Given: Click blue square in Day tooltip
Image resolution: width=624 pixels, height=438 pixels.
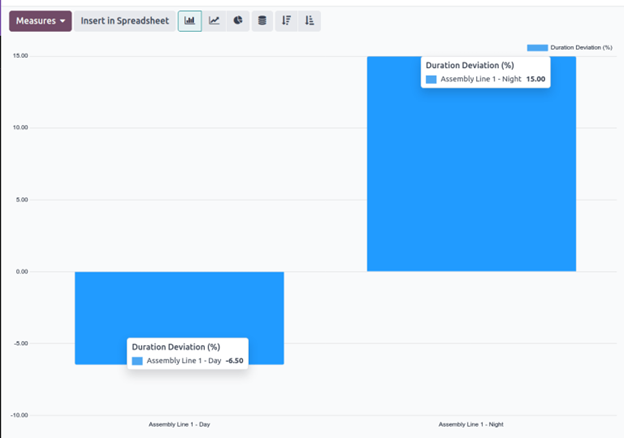Looking at the screenshot, I should coord(137,360).
